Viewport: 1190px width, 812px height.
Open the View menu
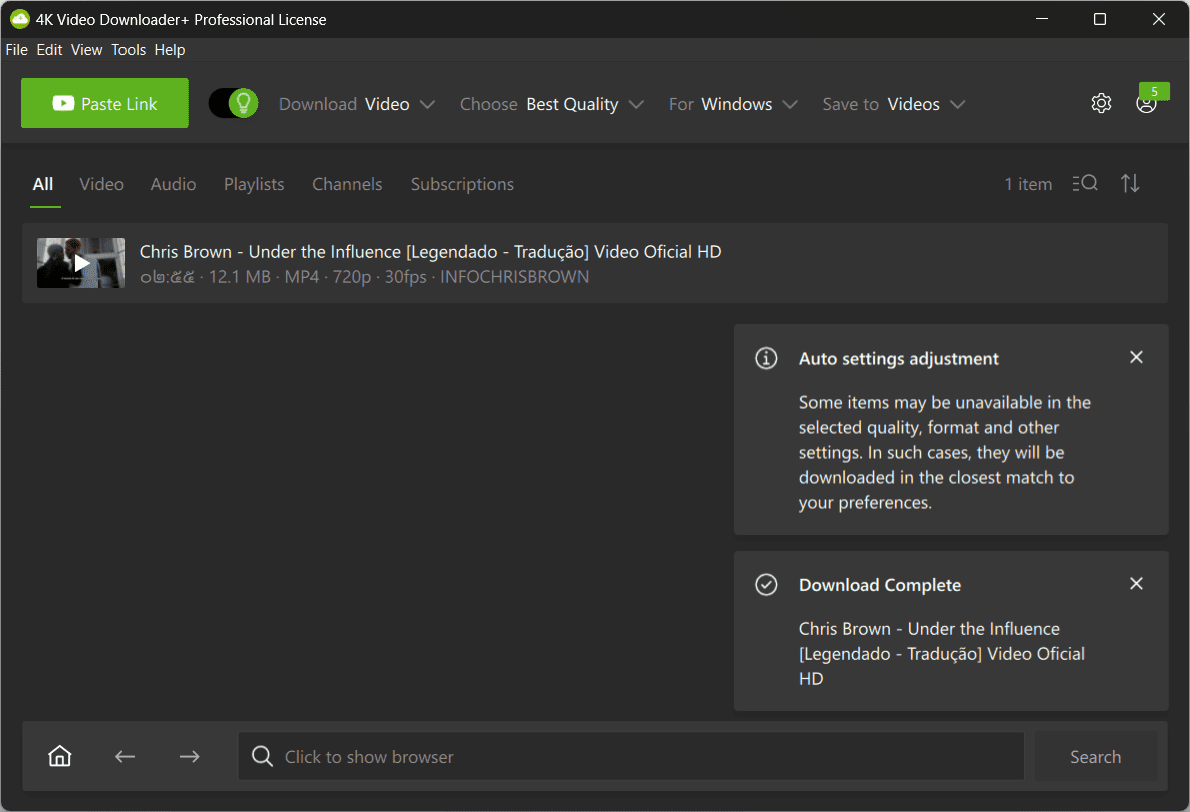(87, 49)
